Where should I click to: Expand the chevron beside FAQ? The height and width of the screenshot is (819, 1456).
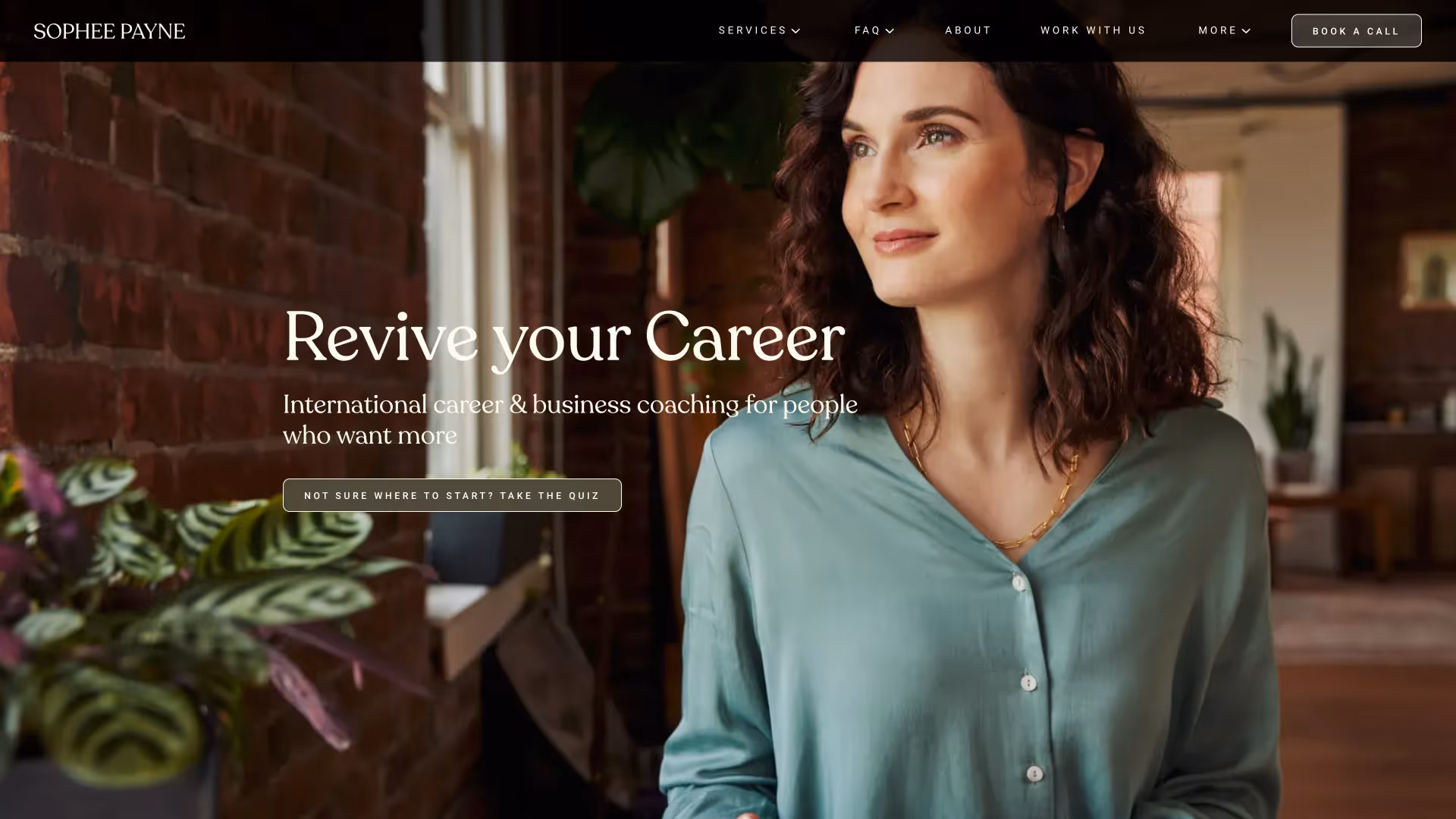[890, 31]
